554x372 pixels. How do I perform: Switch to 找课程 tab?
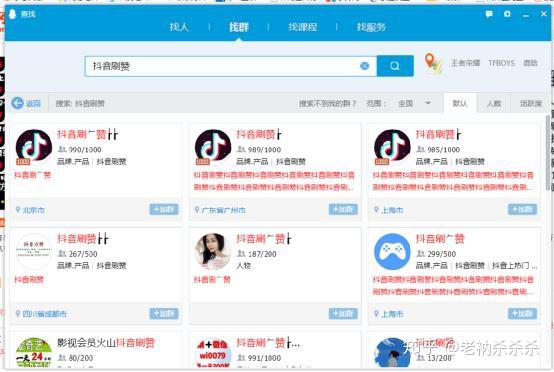click(x=302, y=27)
